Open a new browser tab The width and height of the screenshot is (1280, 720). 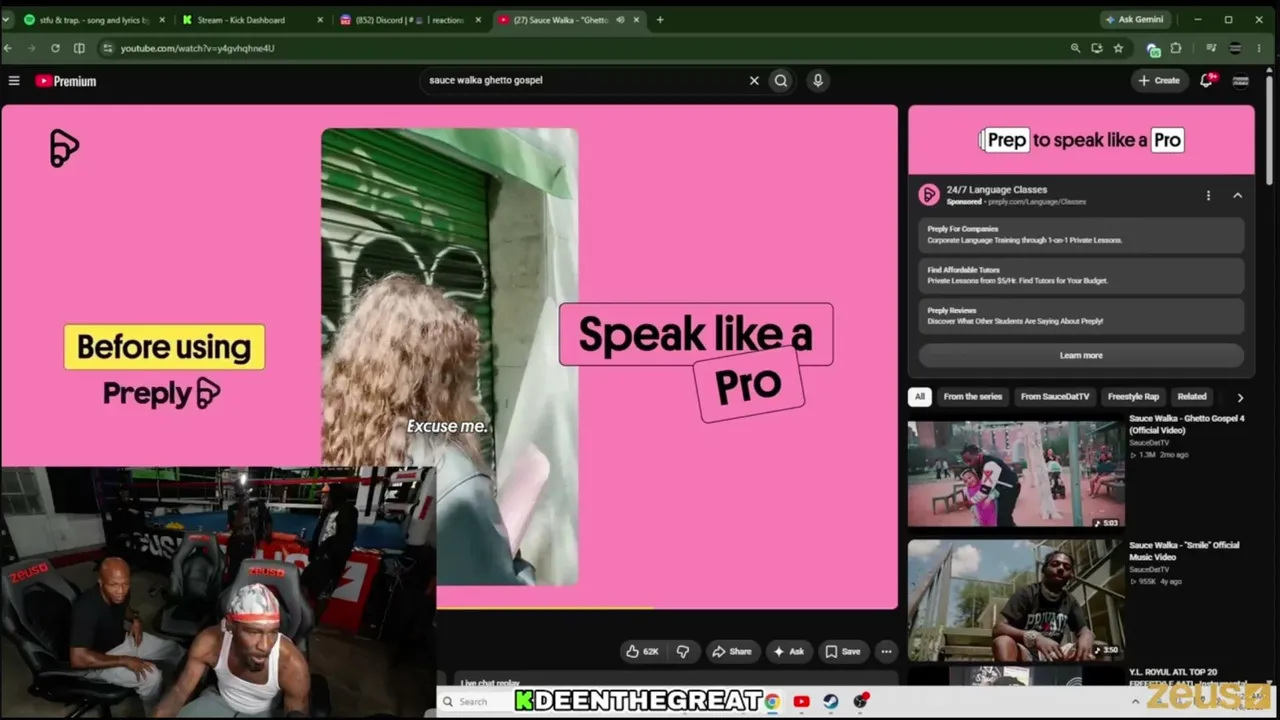pyautogui.click(x=660, y=20)
